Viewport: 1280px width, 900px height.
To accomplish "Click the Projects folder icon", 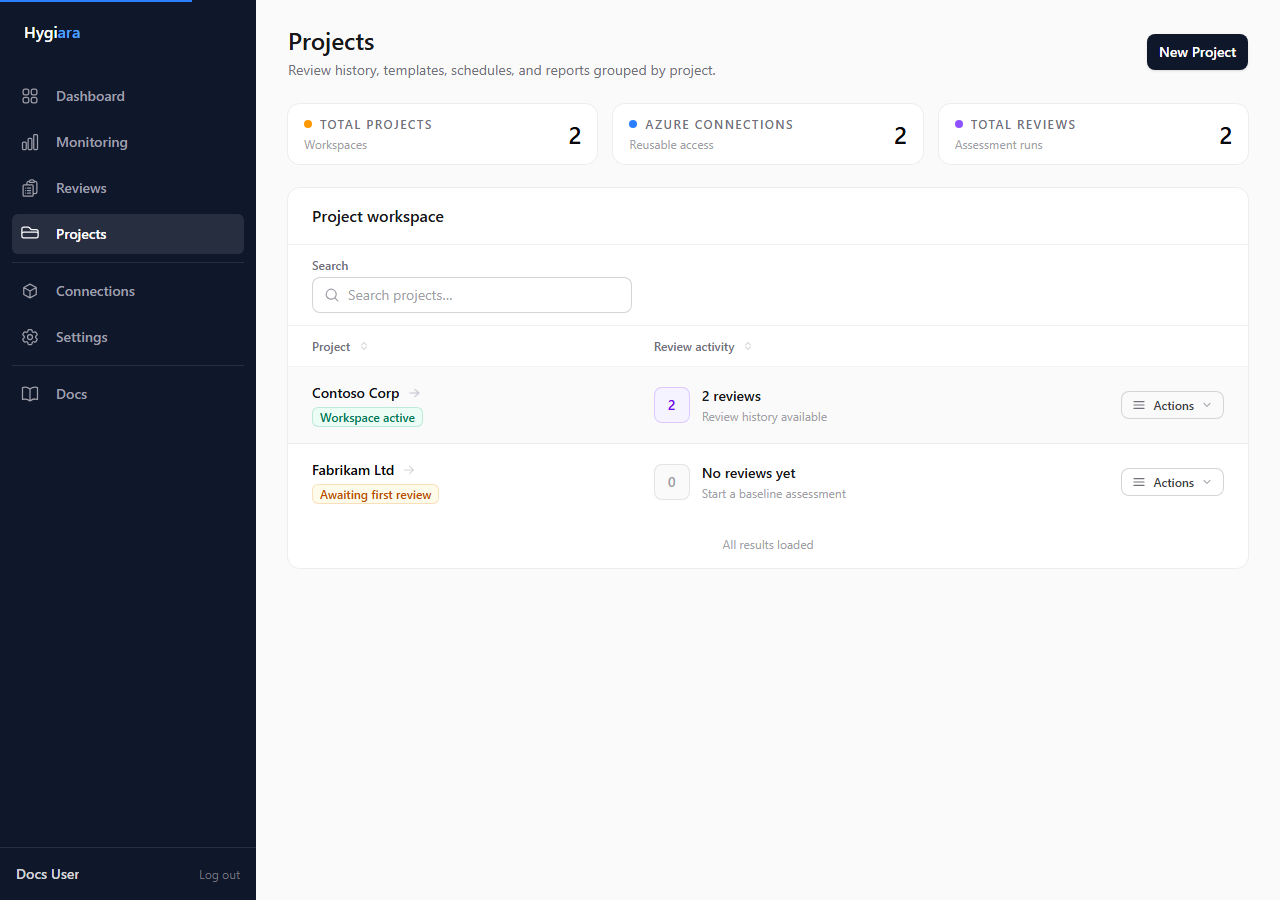I will click(x=30, y=234).
